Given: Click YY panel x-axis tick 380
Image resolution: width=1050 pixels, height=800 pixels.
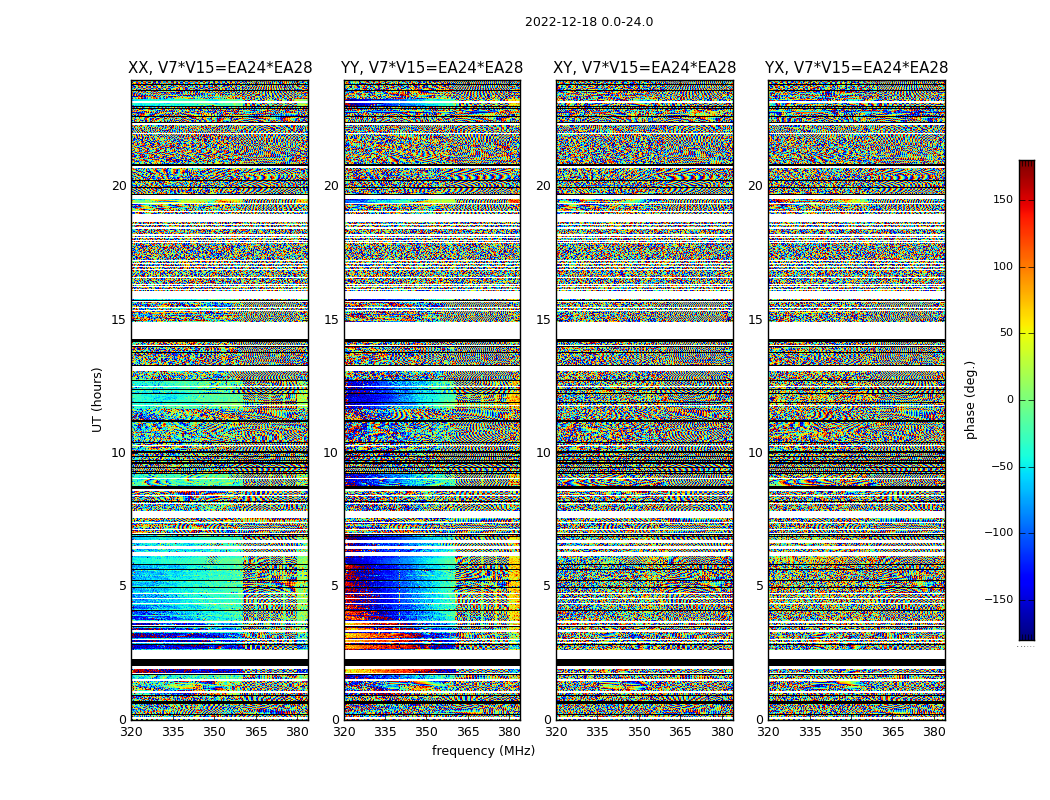Looking at the screenshot, I should coord(510,732).
